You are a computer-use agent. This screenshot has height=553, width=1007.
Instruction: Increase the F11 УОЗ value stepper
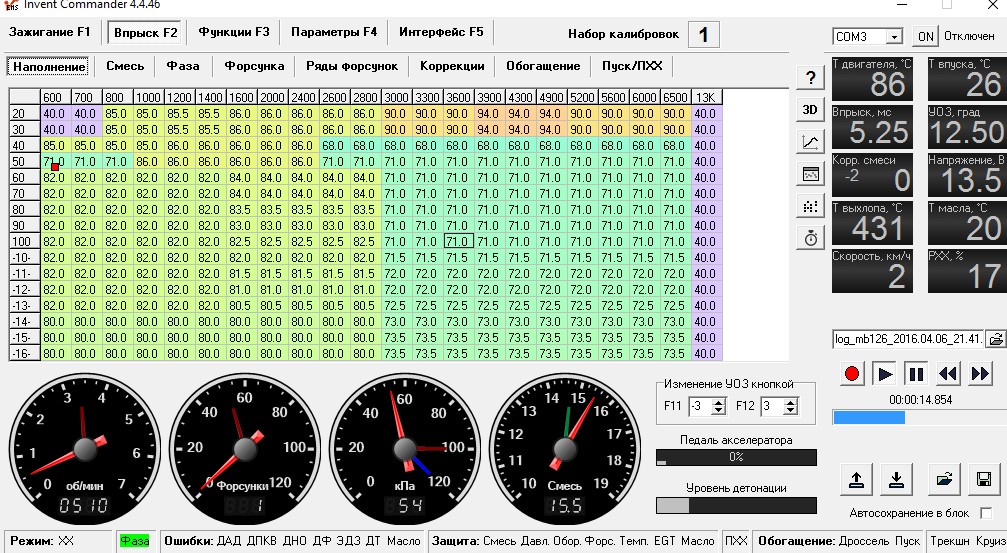(719, 402)
